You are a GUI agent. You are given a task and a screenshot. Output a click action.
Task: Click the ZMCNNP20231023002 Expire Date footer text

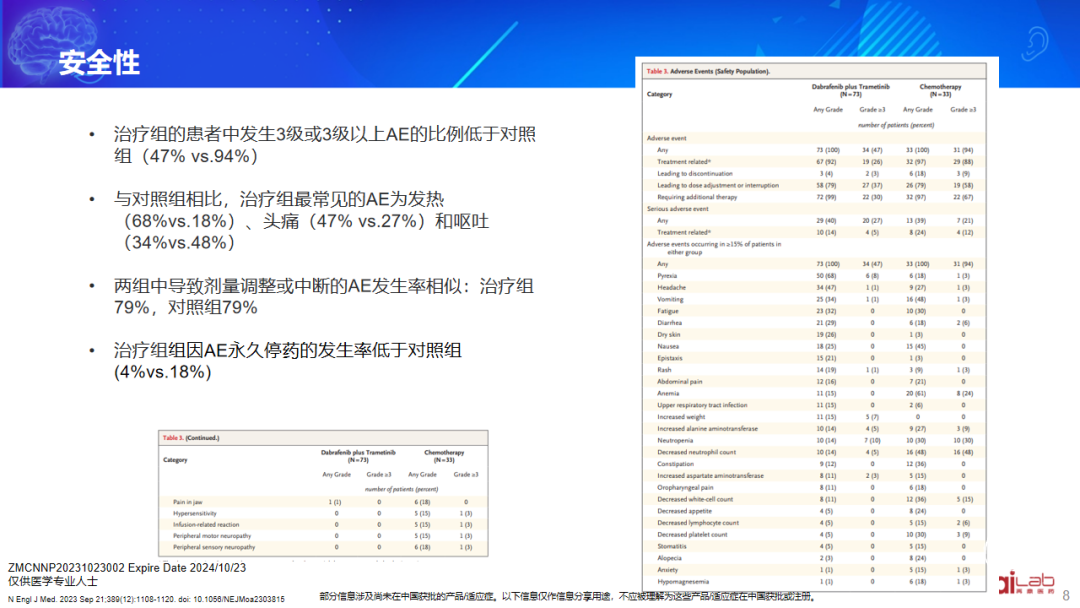pyautogui.click(x=127, y=568)
